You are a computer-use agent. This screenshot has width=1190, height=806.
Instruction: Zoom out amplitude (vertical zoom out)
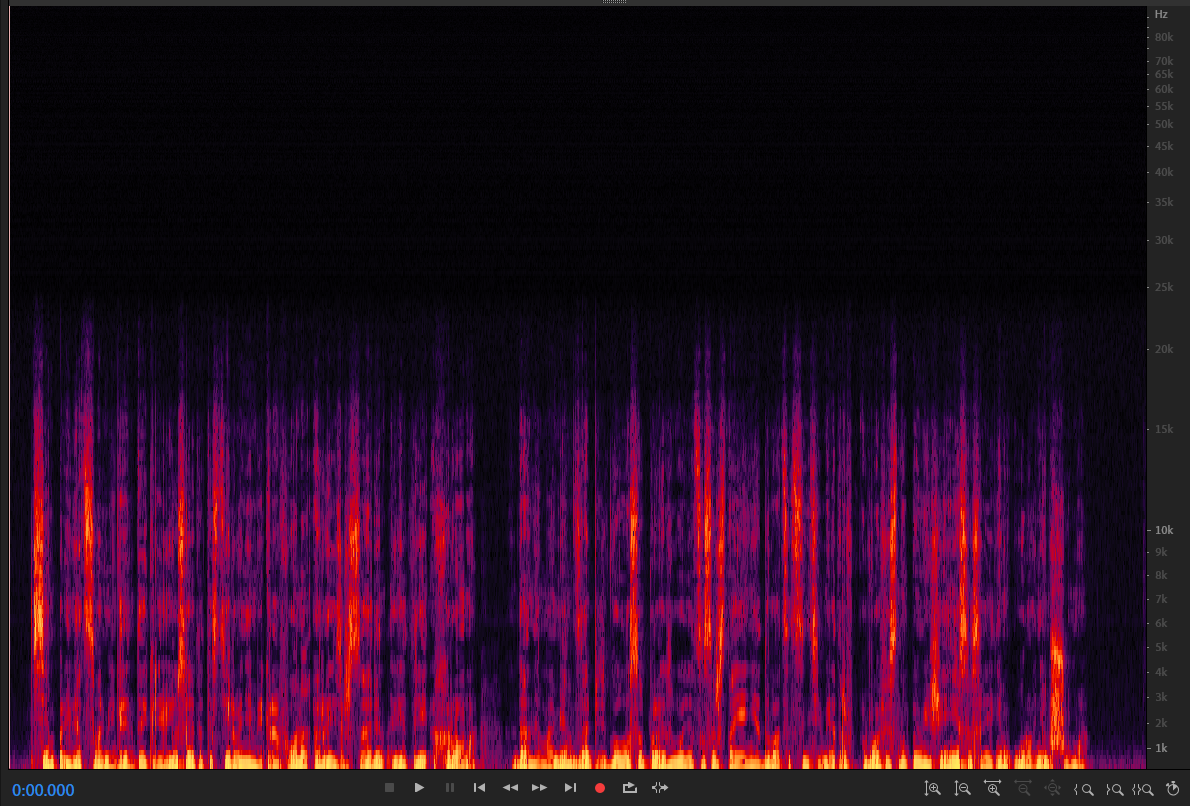(962, 789)
